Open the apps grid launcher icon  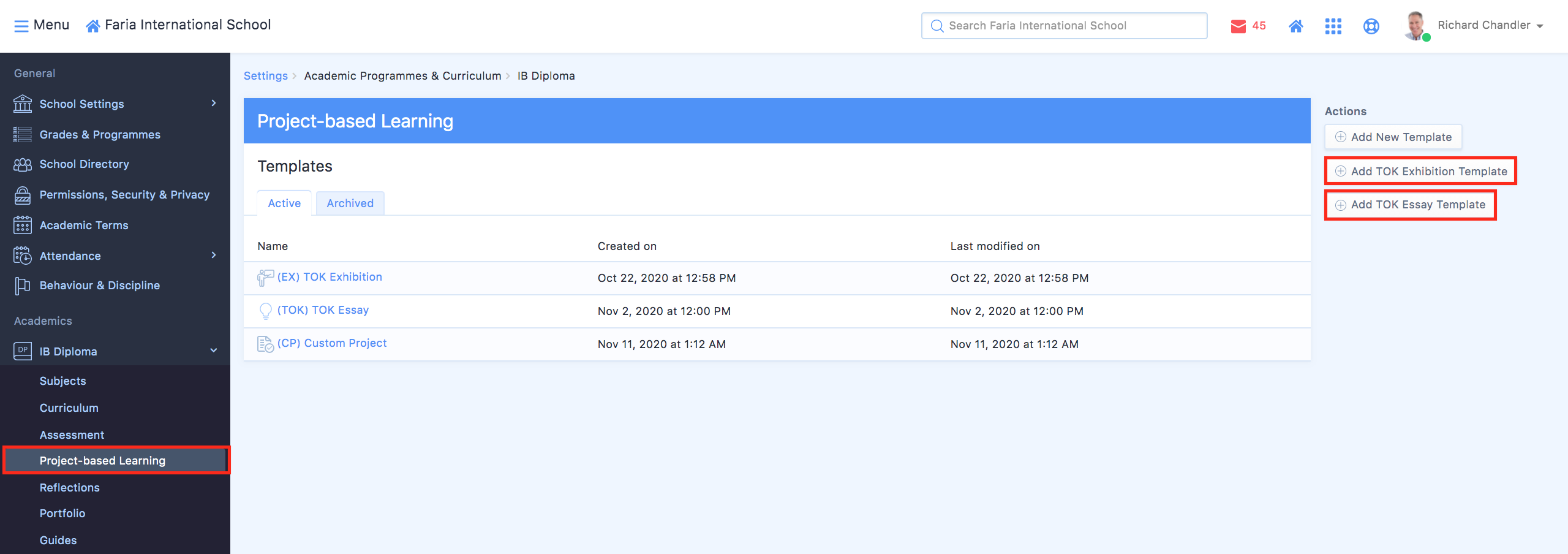point(1333,26)
